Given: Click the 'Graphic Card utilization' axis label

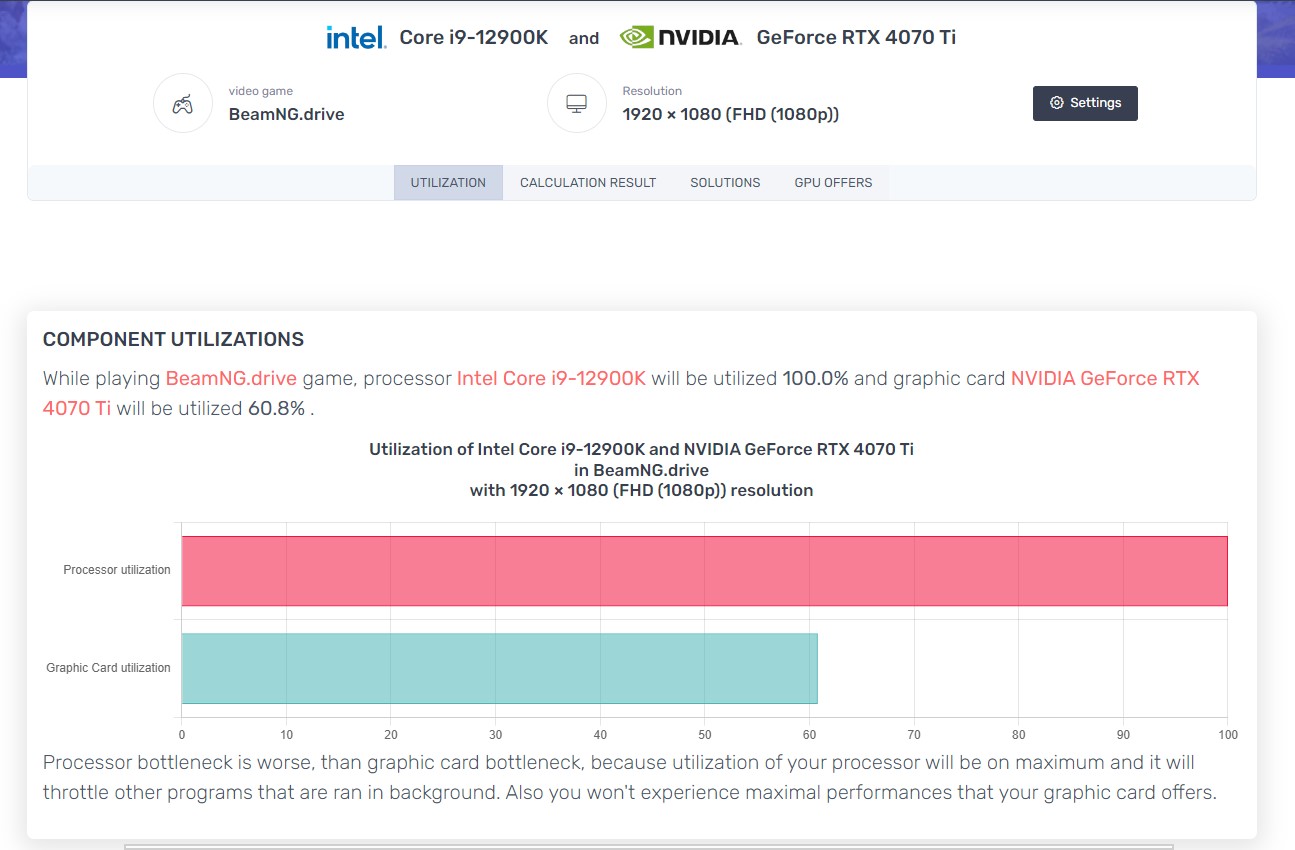Looking at the screenshot, I should point(108,668).
